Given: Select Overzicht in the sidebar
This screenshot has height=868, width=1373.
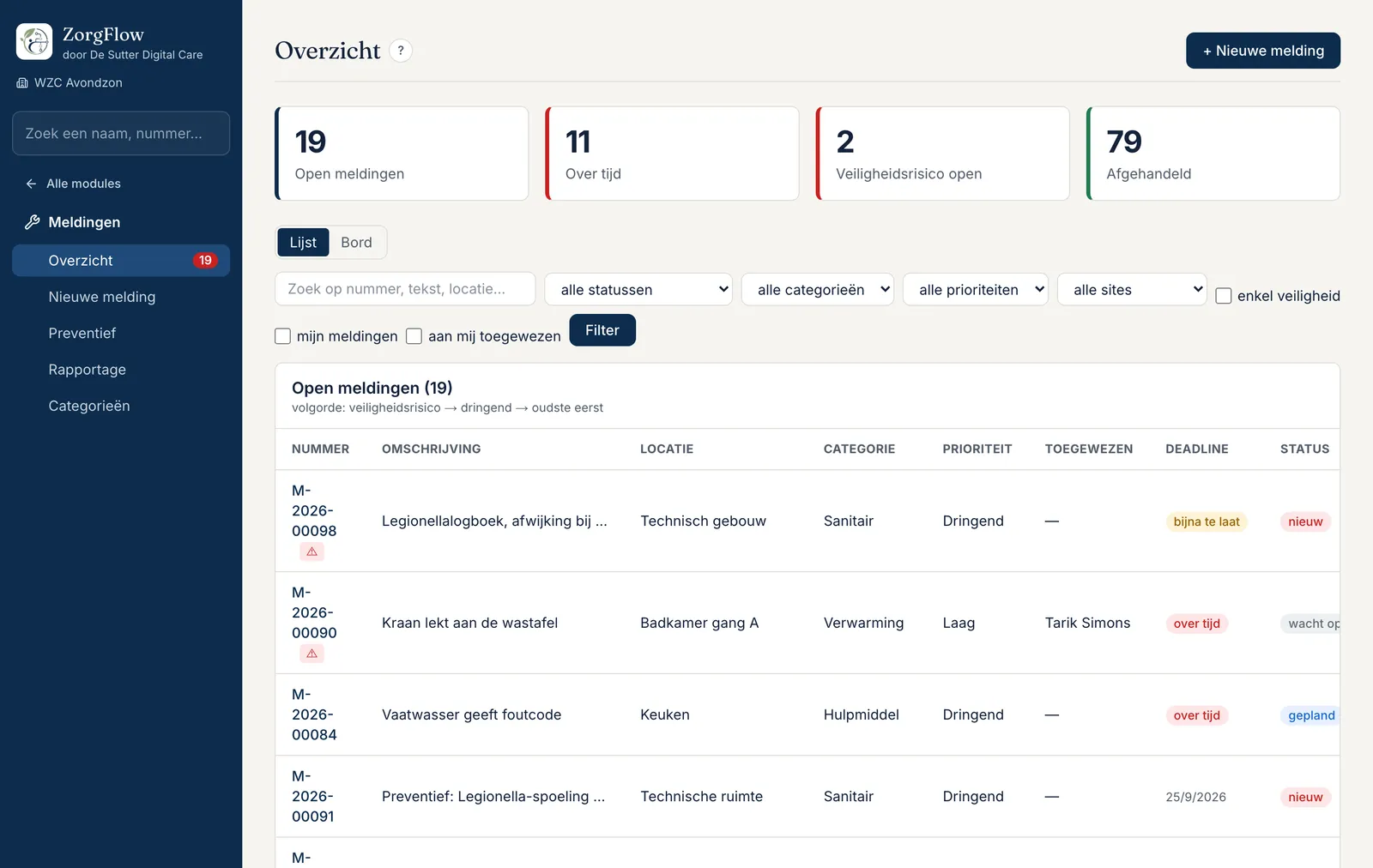Looking at the screenshot, I should (121, 261).
